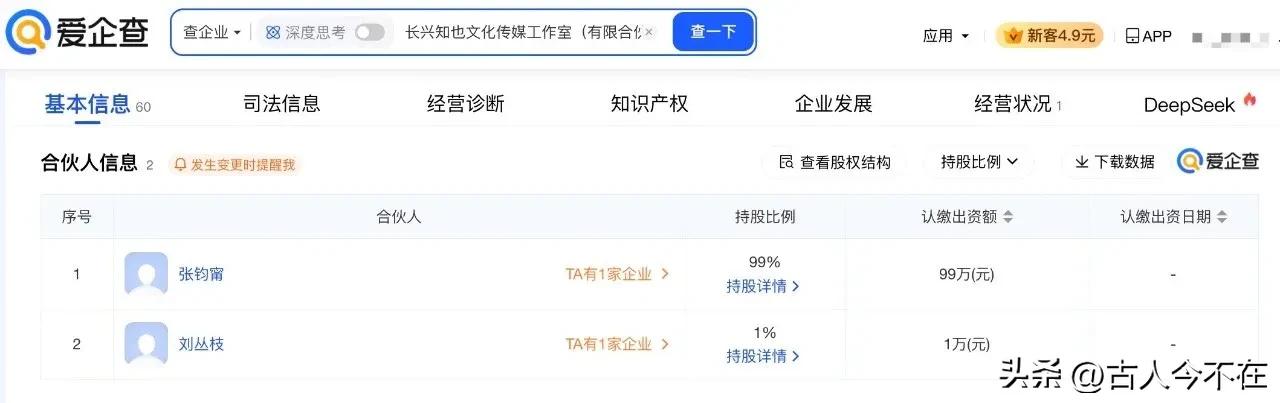Click 刘丛枝's avatar thumbnail
Image resolution: width=1280 pixels, height=403 pixels.
tap(146, 344)
